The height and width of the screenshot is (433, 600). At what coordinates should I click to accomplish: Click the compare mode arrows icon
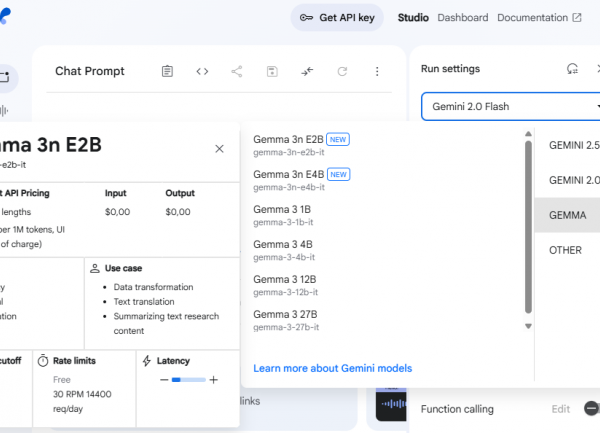pos(307,71)
